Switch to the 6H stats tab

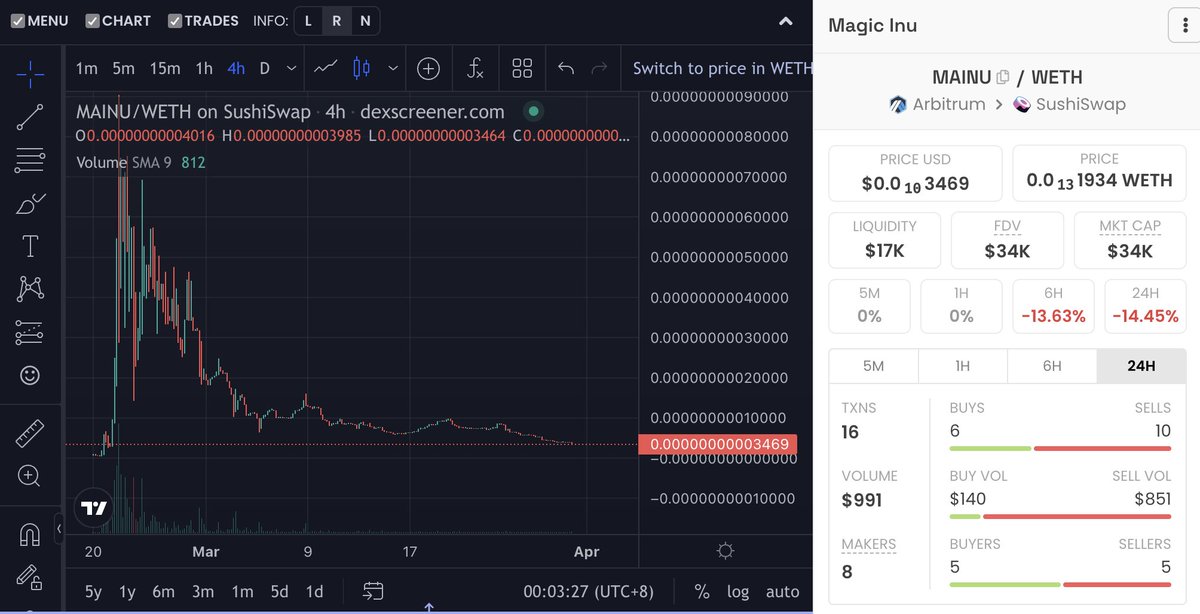click(x=1052, y=366)
